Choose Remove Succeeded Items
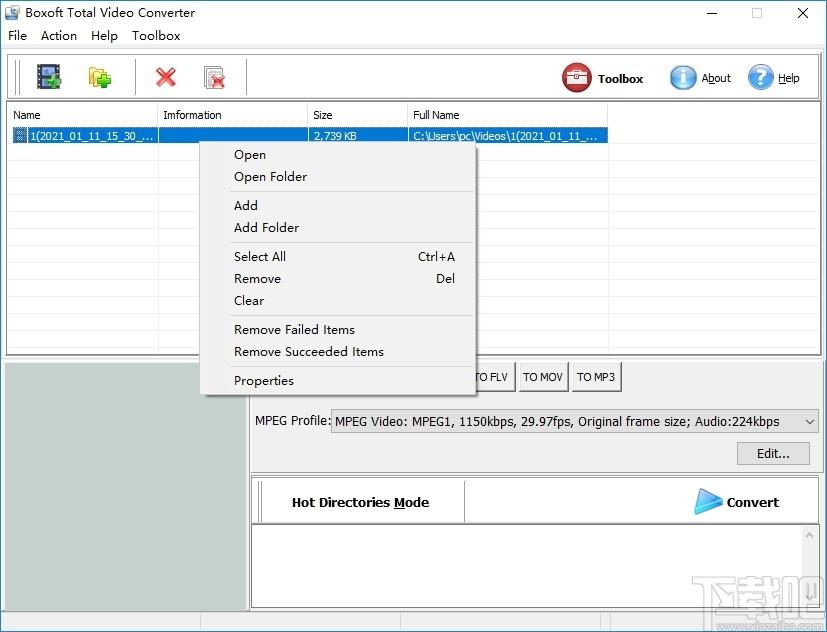This screenshot has height=632, width=827. tap(338, 352)
